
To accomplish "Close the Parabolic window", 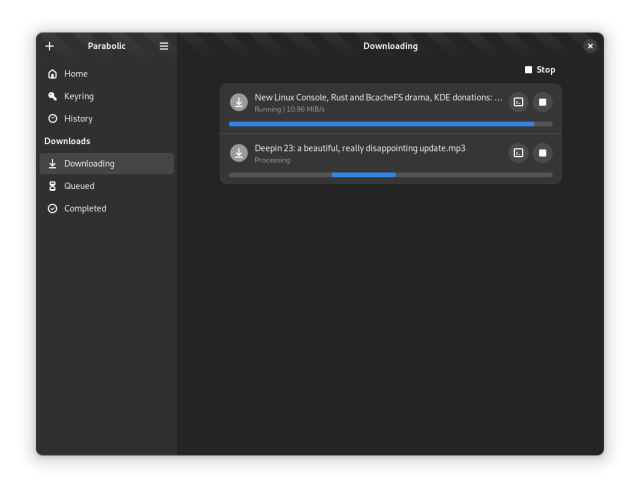I will pos(590,46).
